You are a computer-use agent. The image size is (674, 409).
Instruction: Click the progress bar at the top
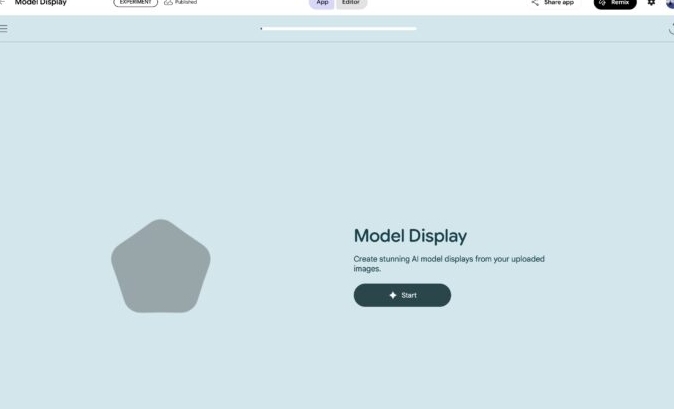(338, 29)
